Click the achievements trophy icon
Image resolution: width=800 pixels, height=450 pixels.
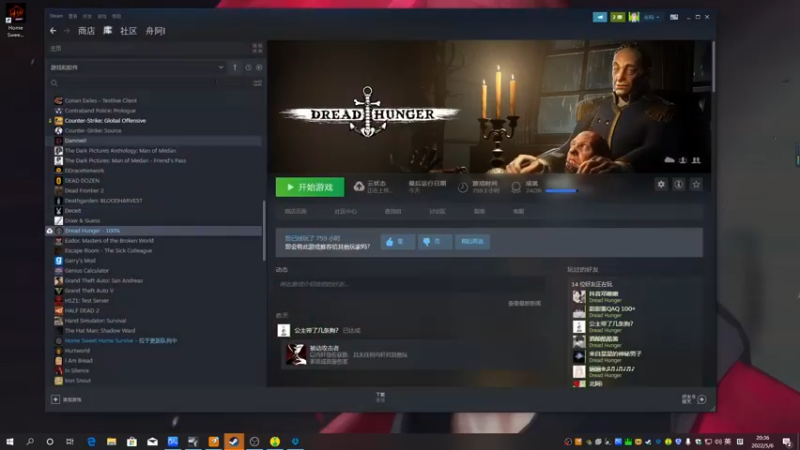pos(516,187)
